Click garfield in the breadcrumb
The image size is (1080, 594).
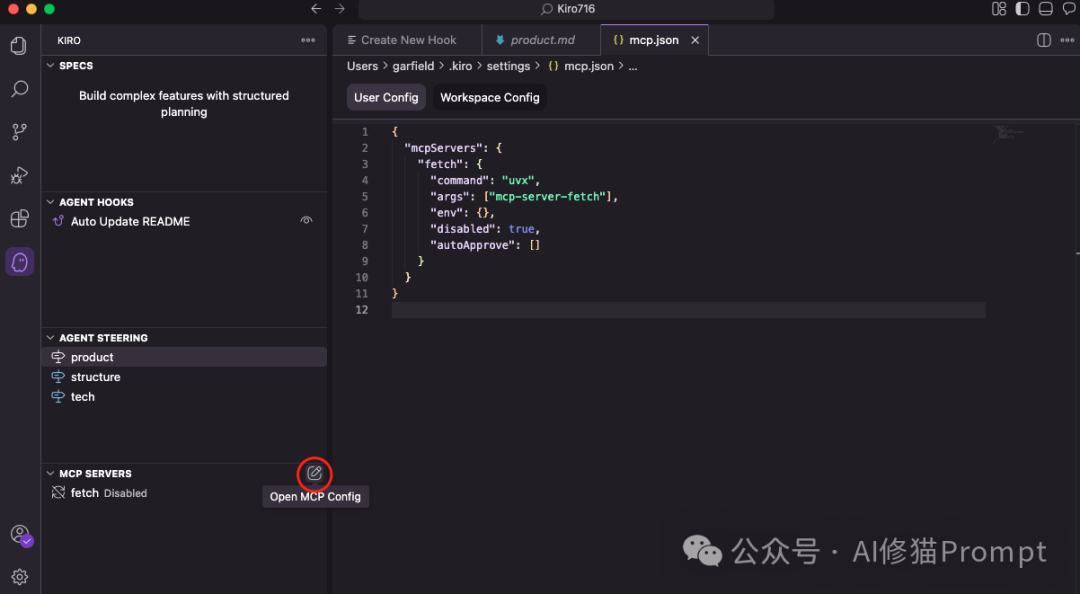(x=413, y=66)
